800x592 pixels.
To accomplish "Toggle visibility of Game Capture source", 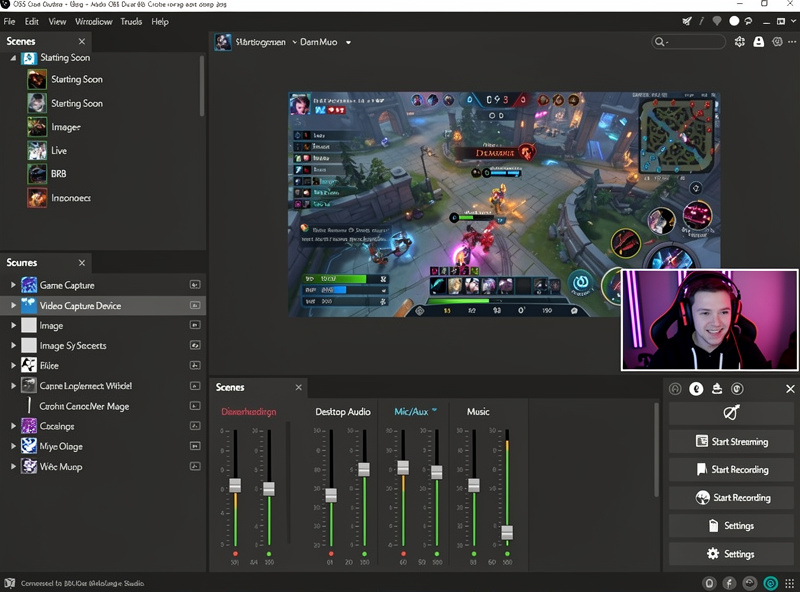I will 195,285.
